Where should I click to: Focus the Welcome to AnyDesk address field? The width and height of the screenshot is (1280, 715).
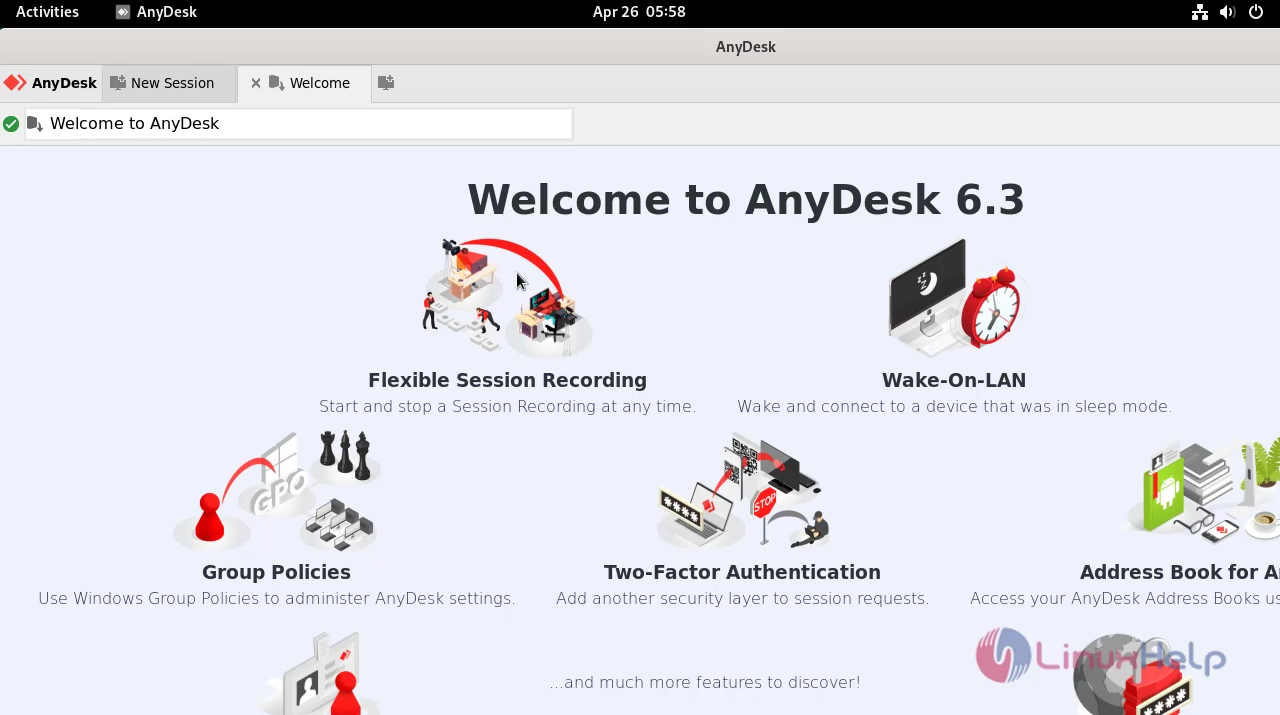point(298,124)
